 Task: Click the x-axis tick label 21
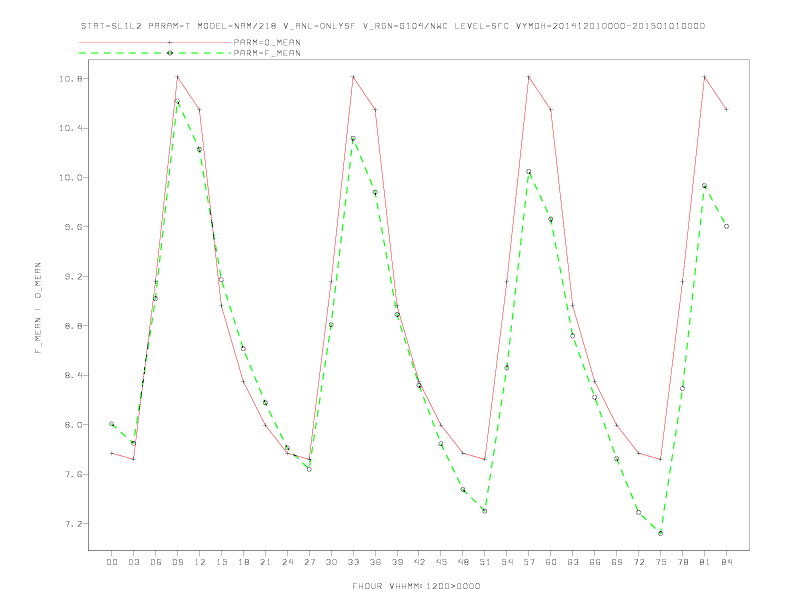click(x=265, y=562)
